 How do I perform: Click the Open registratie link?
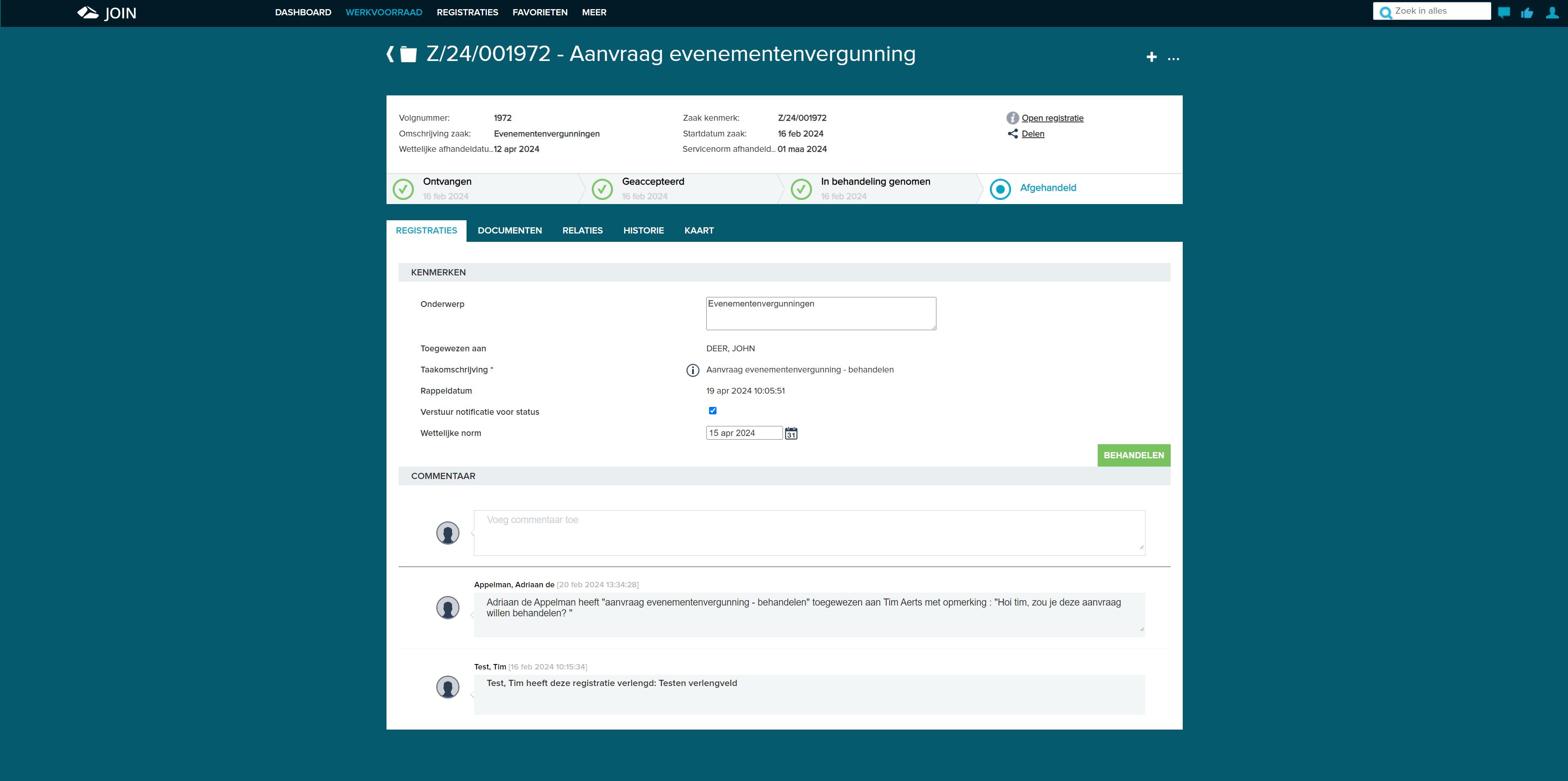tap(1053, 118)
